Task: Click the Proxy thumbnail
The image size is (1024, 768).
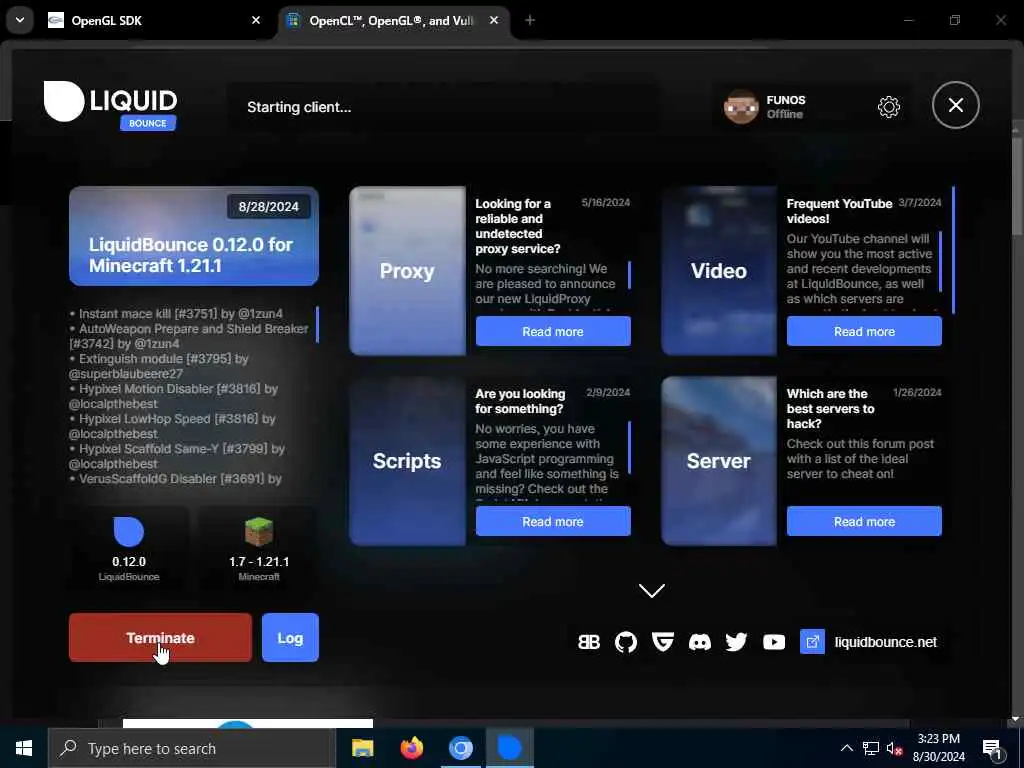Action: pos(408,270)
